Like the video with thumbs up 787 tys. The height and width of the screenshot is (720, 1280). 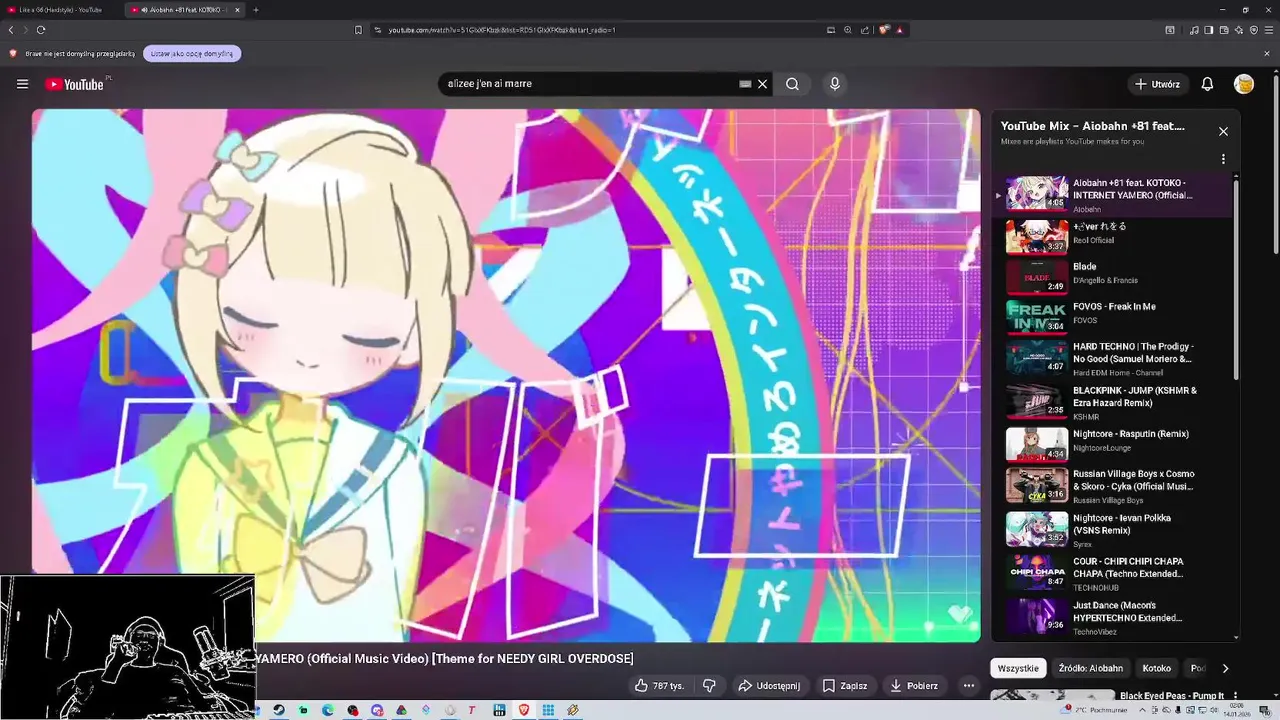[659, 686]
